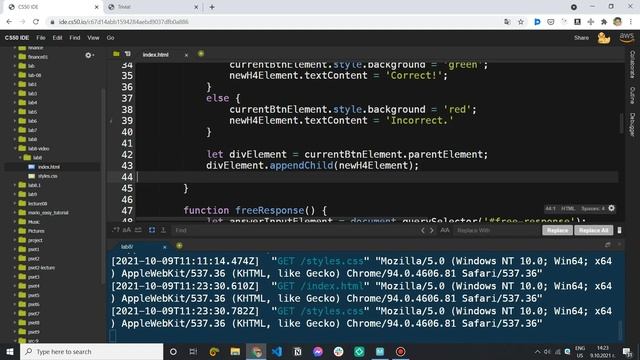The image size is (640, 360).
Task: Open editor preferences gear in the status bar
Action: (611, 208)
